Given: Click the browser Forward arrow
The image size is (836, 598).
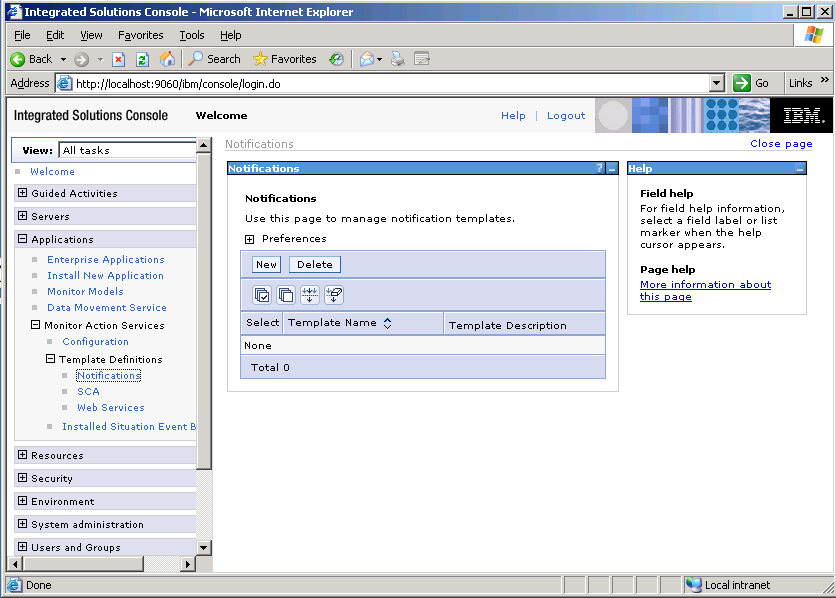Looking at the screenshot, I should tap(81, 59).
